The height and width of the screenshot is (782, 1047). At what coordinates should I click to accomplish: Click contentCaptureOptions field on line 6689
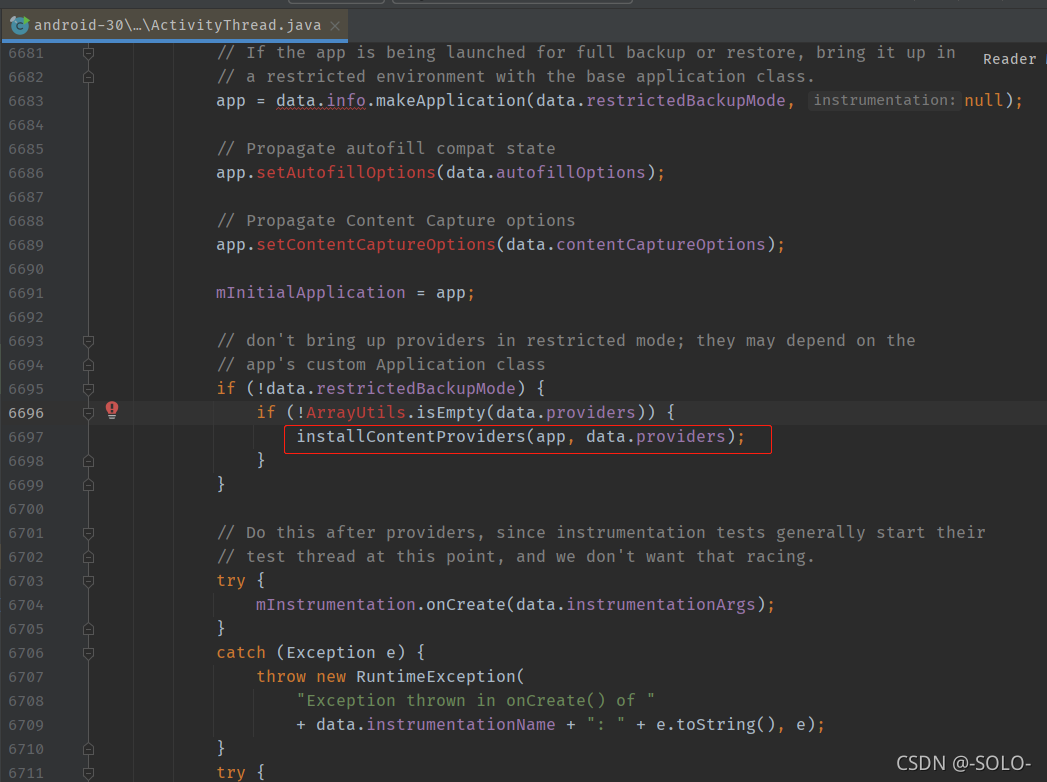click(661, 245)
